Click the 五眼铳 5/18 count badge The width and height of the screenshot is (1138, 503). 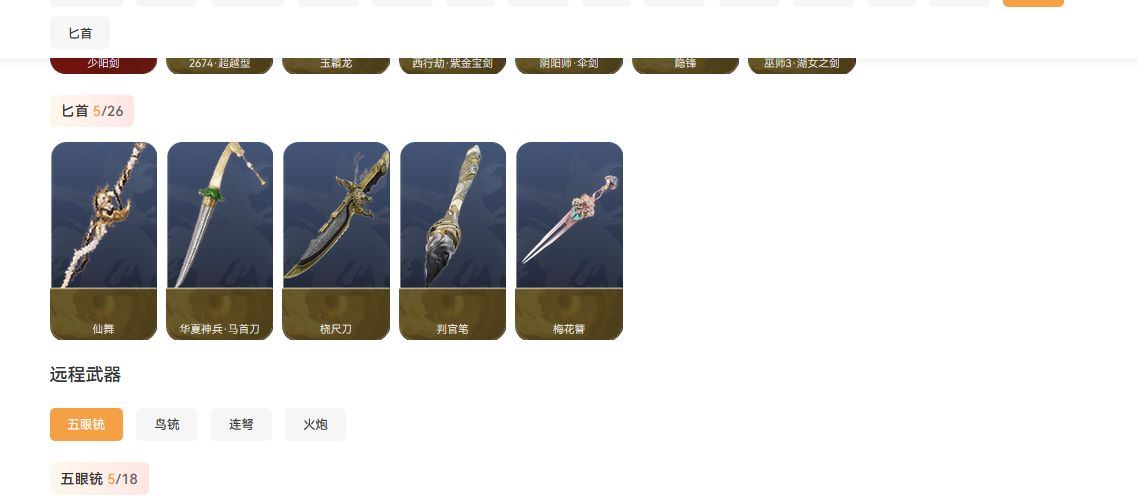click(x=99, y=478)
